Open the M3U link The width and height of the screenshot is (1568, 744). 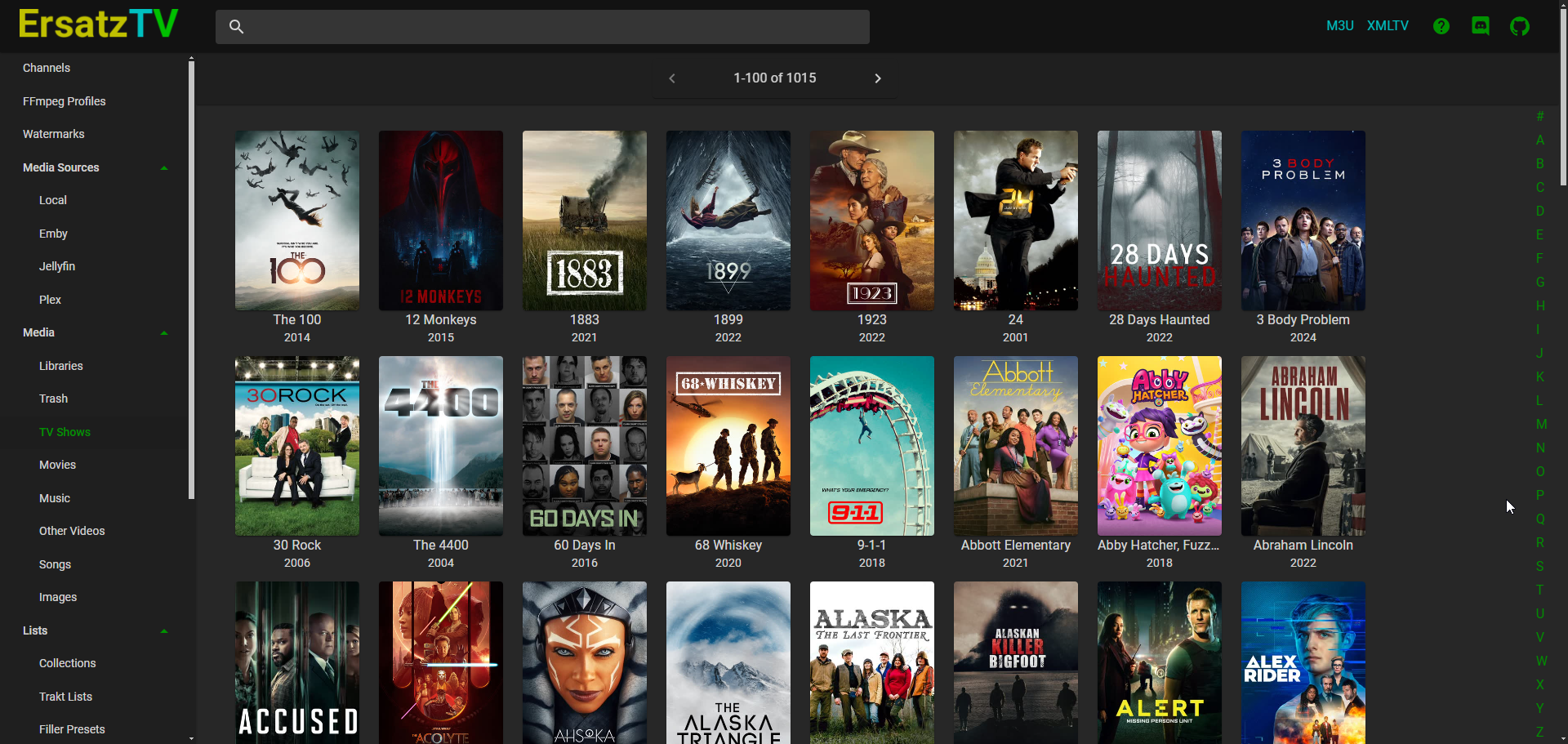(1340, 26)
